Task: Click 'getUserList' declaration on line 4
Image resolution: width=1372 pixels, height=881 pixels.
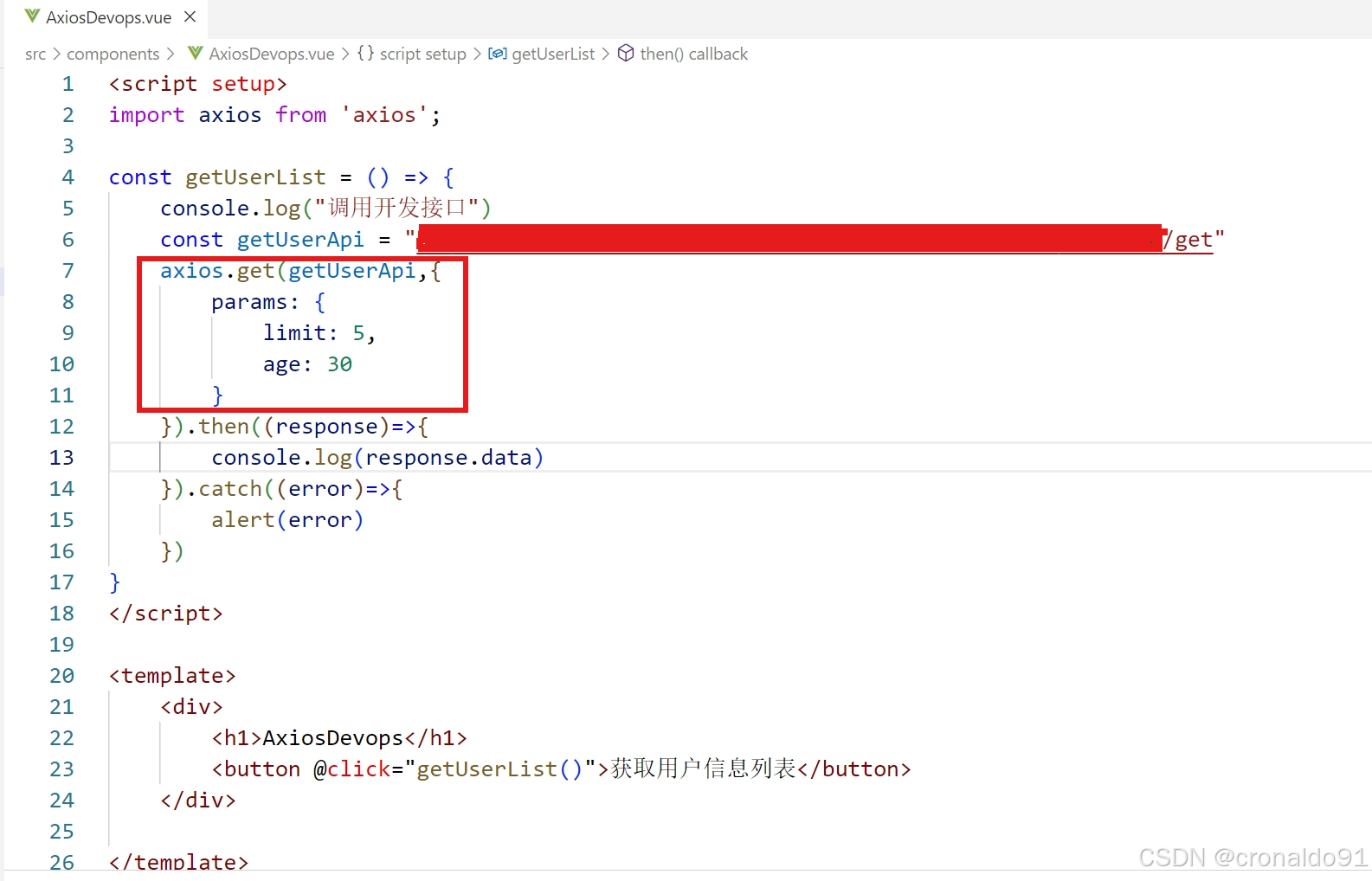Action: [255, 177]
